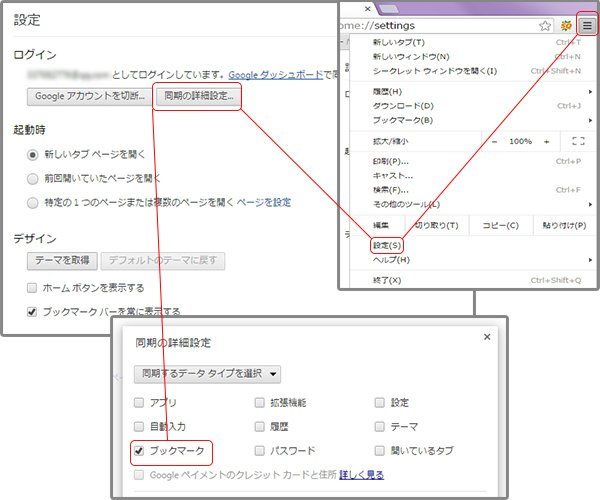This screenshot has height=500, width=600.
Task: Choose キャスト... menu item
Action: point(473,176)
